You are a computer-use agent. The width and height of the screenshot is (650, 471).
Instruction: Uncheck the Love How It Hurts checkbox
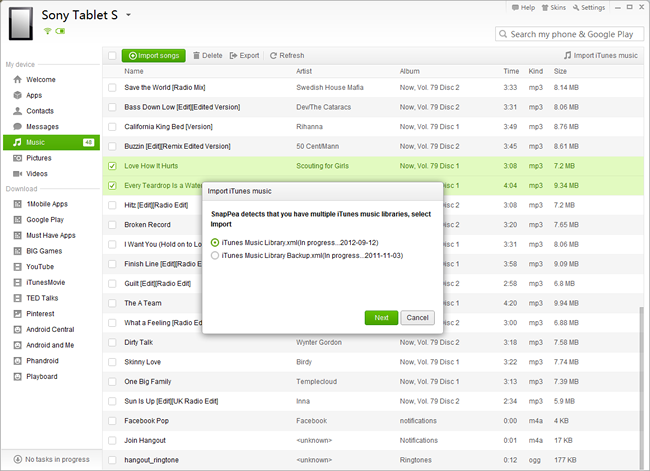point(112,166)
